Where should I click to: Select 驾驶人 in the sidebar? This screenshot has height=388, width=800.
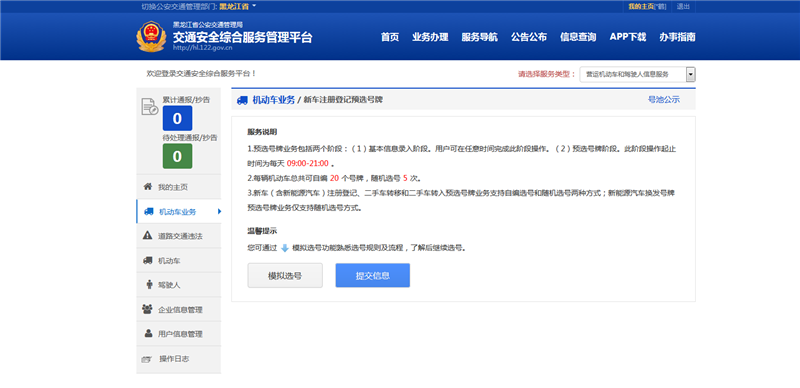(x=179, y=285)
